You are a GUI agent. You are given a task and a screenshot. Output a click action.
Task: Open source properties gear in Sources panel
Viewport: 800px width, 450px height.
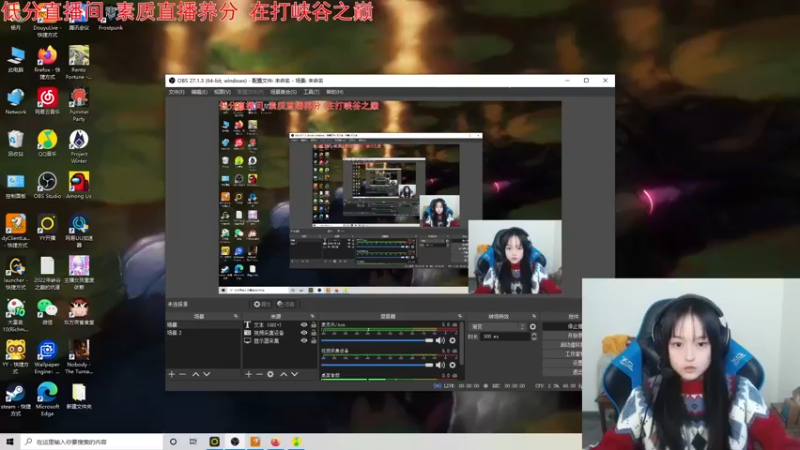click(270, 374)
